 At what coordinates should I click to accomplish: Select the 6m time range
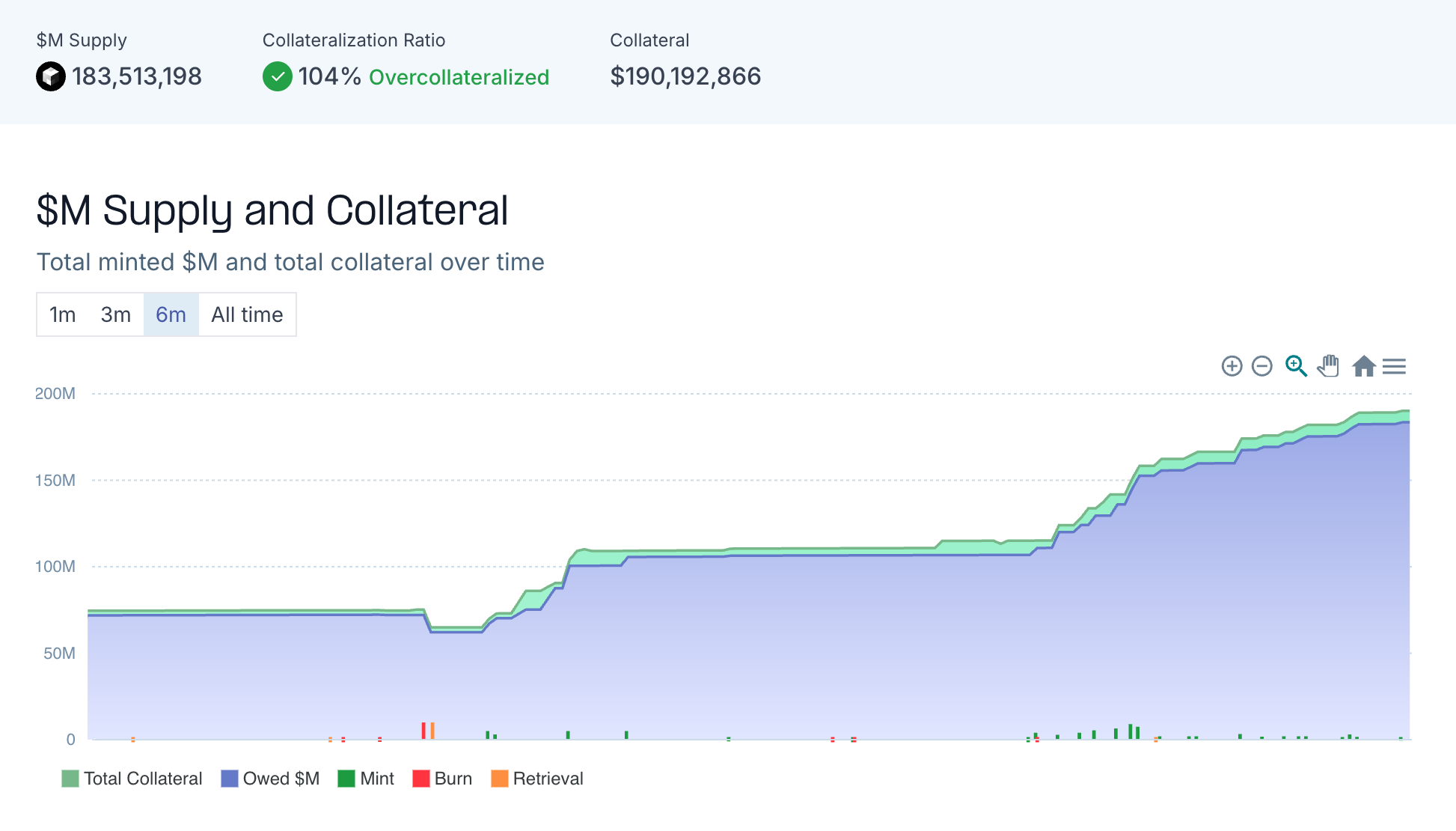pyautogui.click(x=171, y=314)
